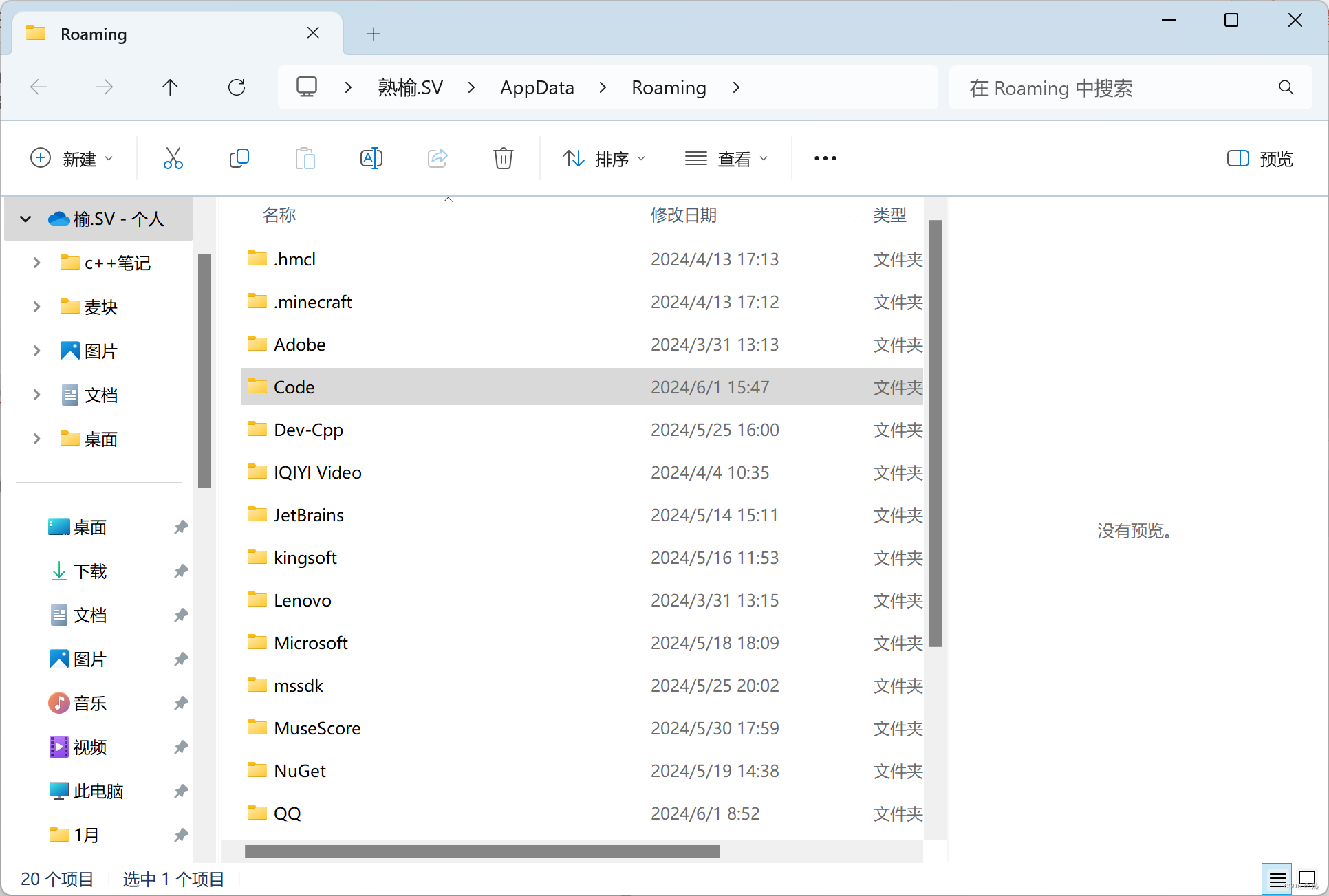Unpin 桌面 from quick access
The height and width of the screenshot is (896, 1329).
(180, 527)
